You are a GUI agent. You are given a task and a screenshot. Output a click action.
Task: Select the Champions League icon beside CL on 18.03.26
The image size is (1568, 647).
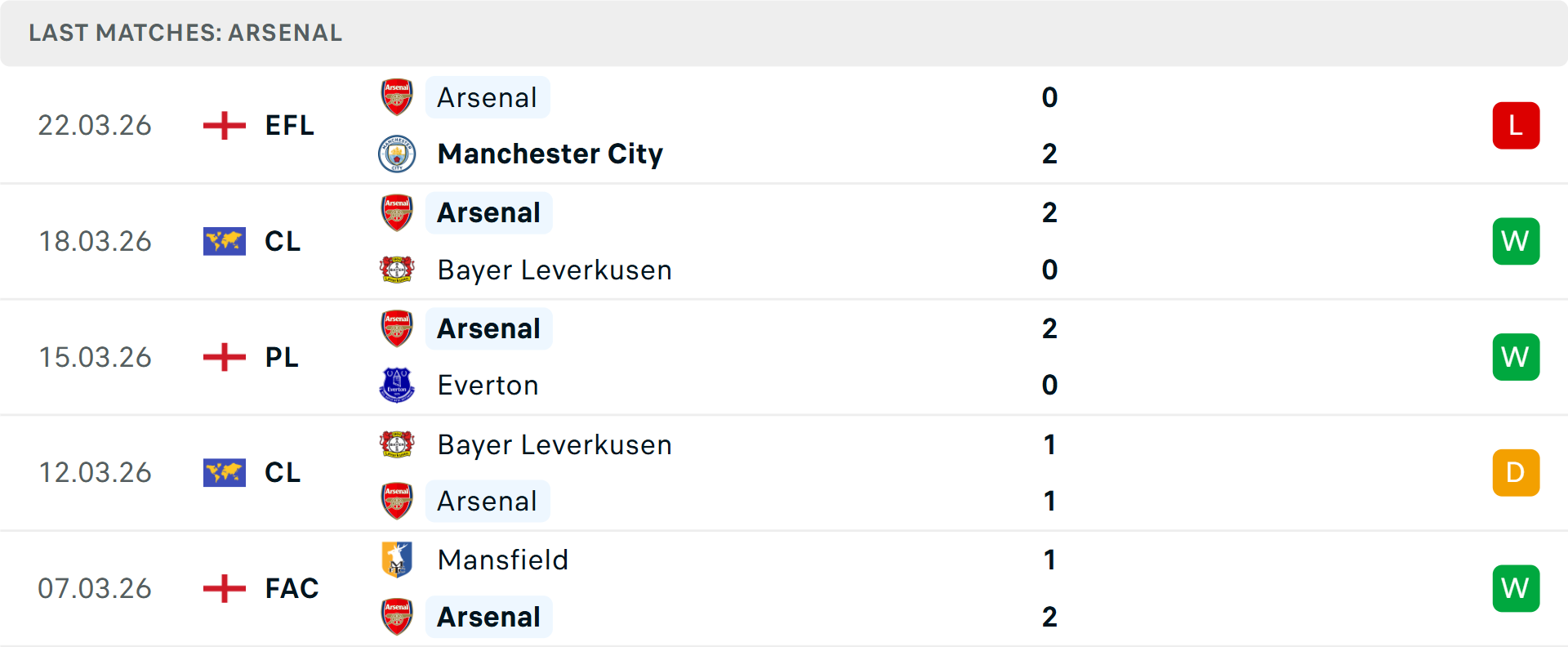(x=224, y=241)
